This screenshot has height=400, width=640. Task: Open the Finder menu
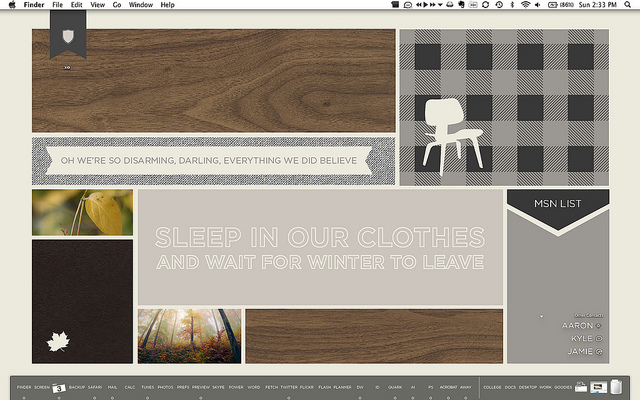point(34,4)
